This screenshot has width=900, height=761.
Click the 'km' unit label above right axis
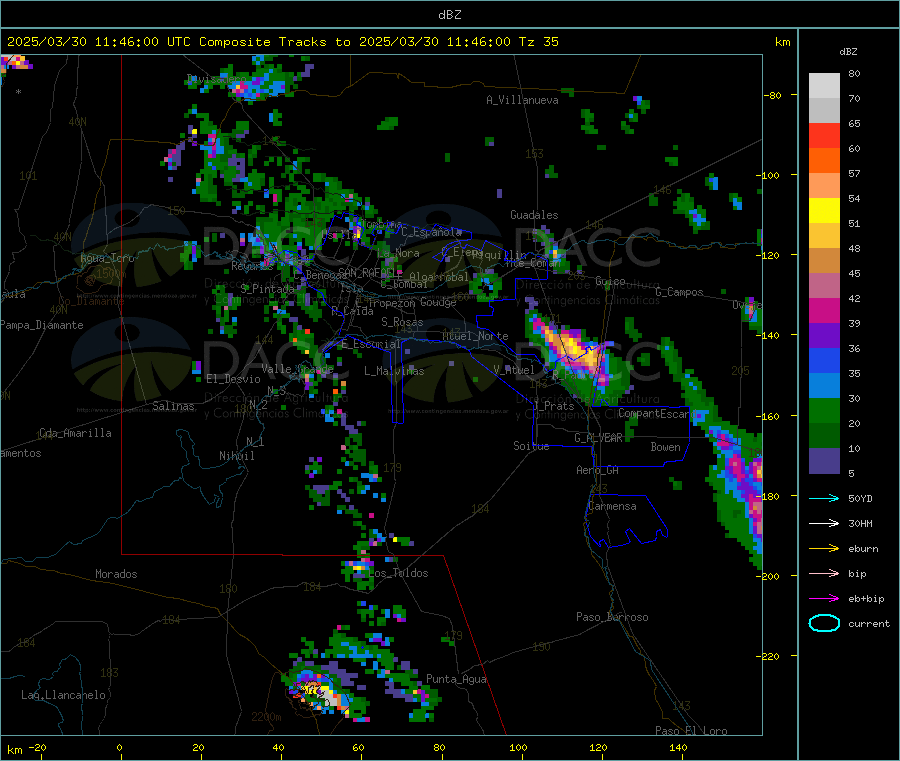click(x=782, y=42)
